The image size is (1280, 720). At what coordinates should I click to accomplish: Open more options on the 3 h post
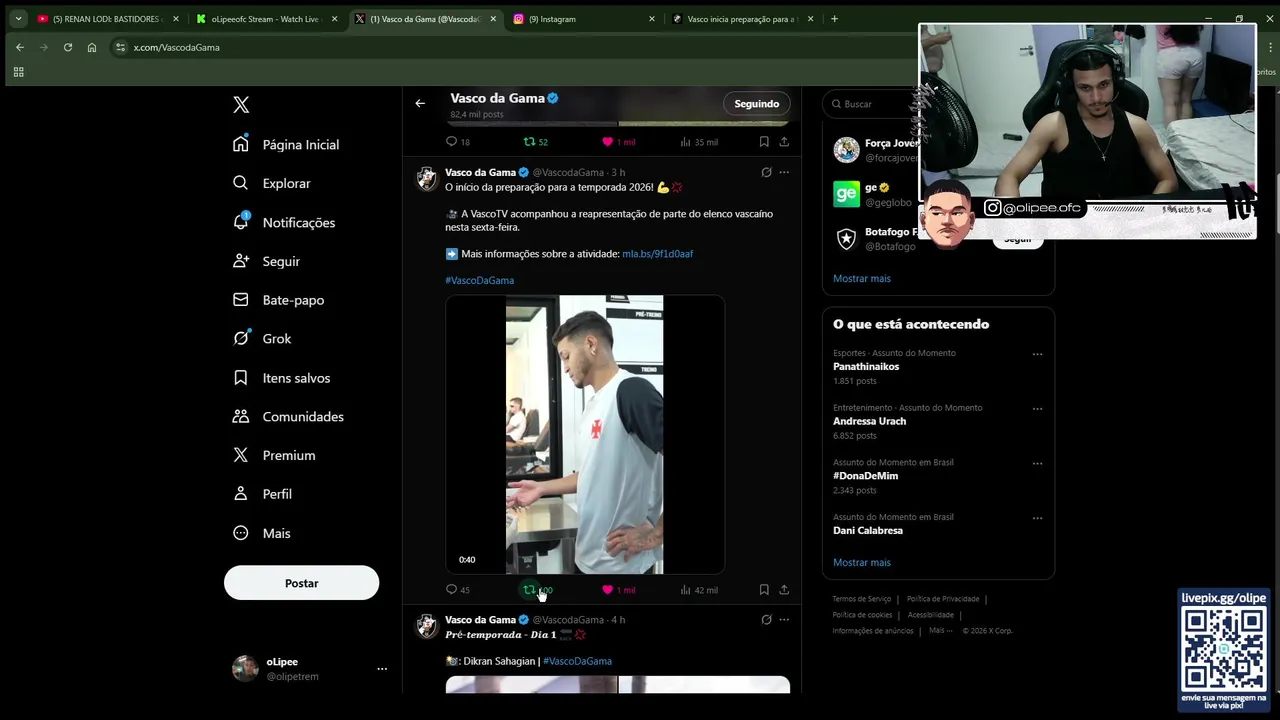(784, 173)
